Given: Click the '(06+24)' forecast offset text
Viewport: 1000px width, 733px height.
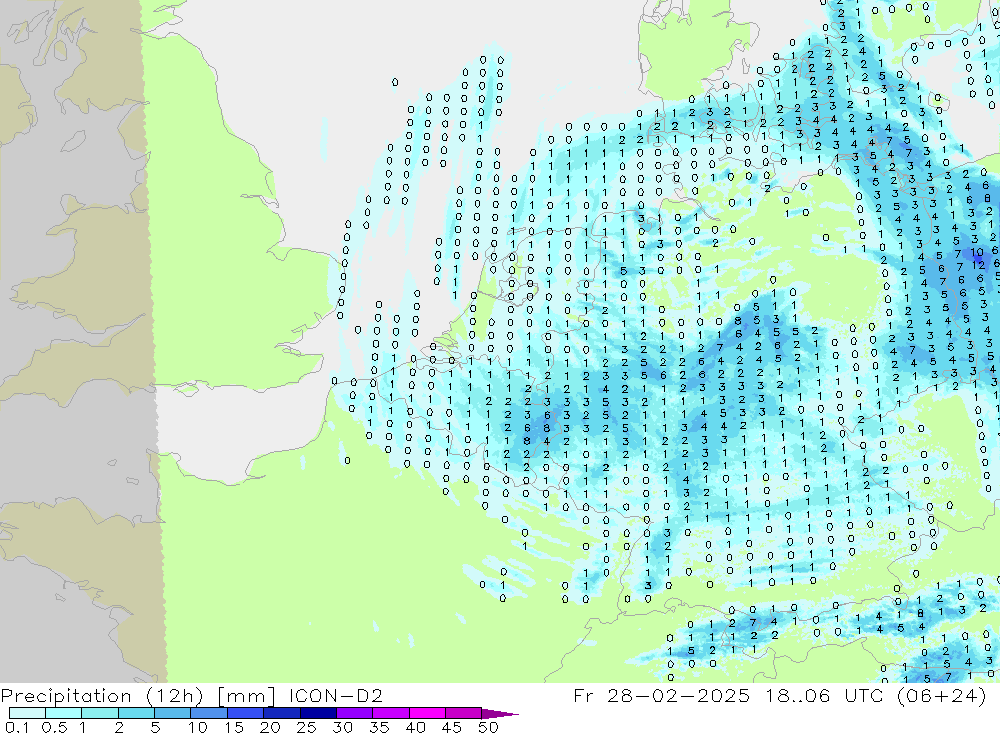Looking at the screenshot, I should coord(941,695).
